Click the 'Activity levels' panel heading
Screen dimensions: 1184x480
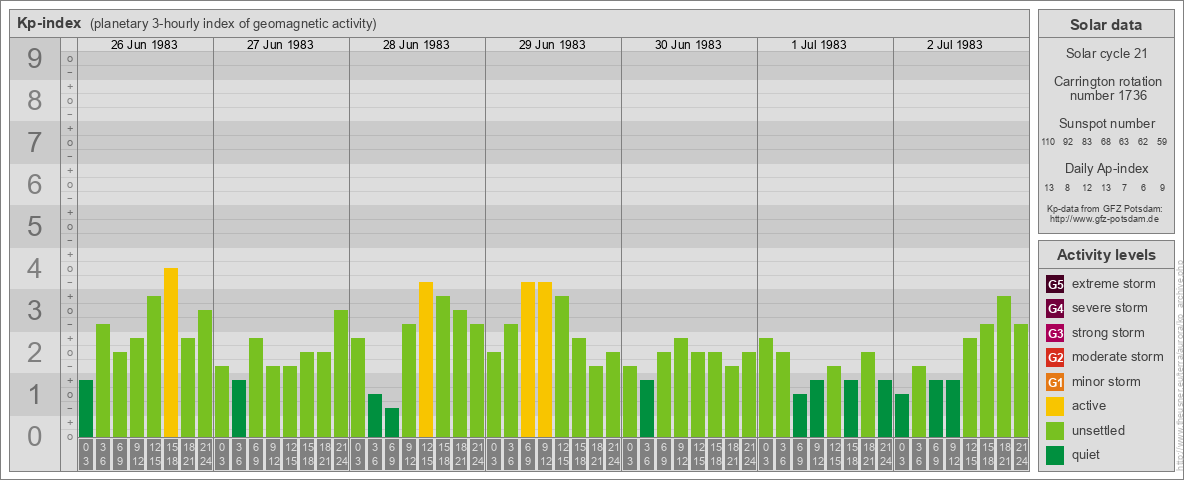1106,255
